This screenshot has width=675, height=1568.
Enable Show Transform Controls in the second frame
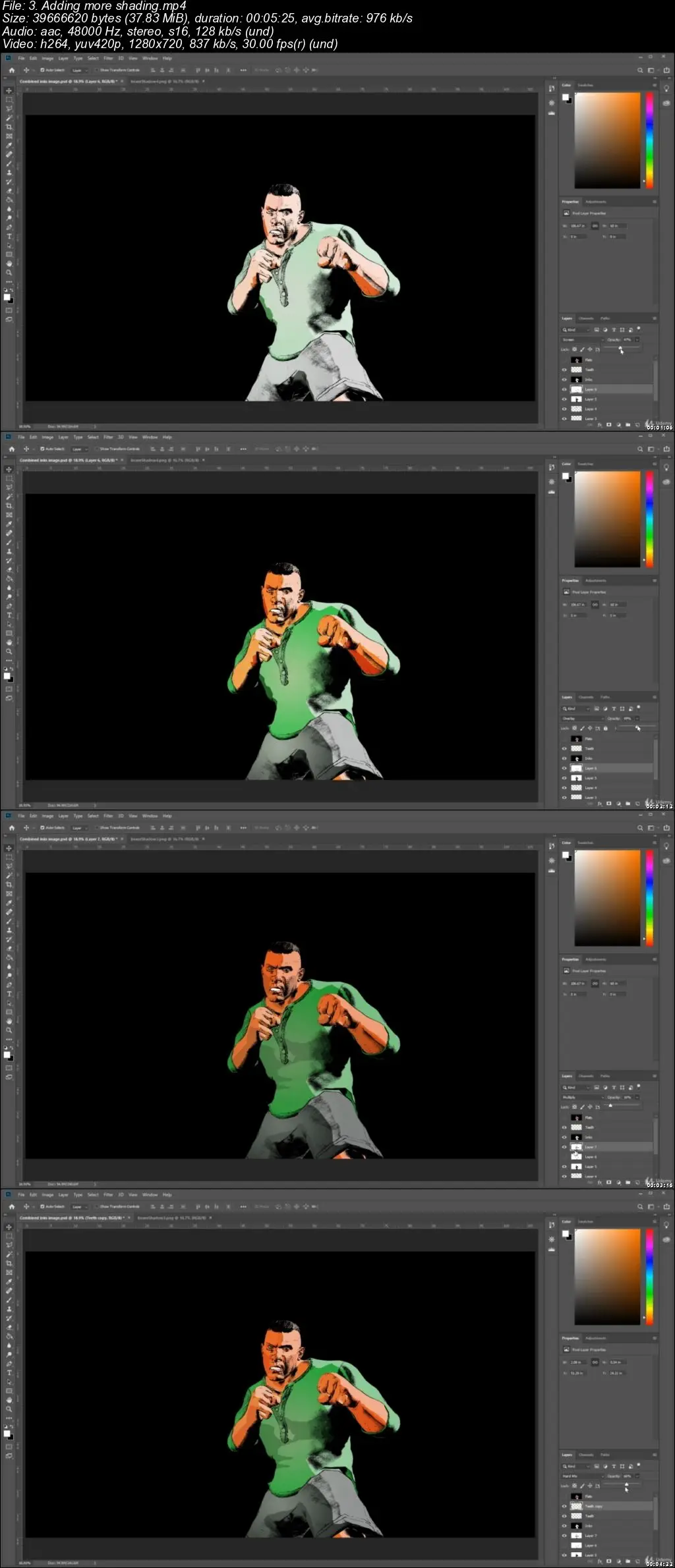coord(96,449)
